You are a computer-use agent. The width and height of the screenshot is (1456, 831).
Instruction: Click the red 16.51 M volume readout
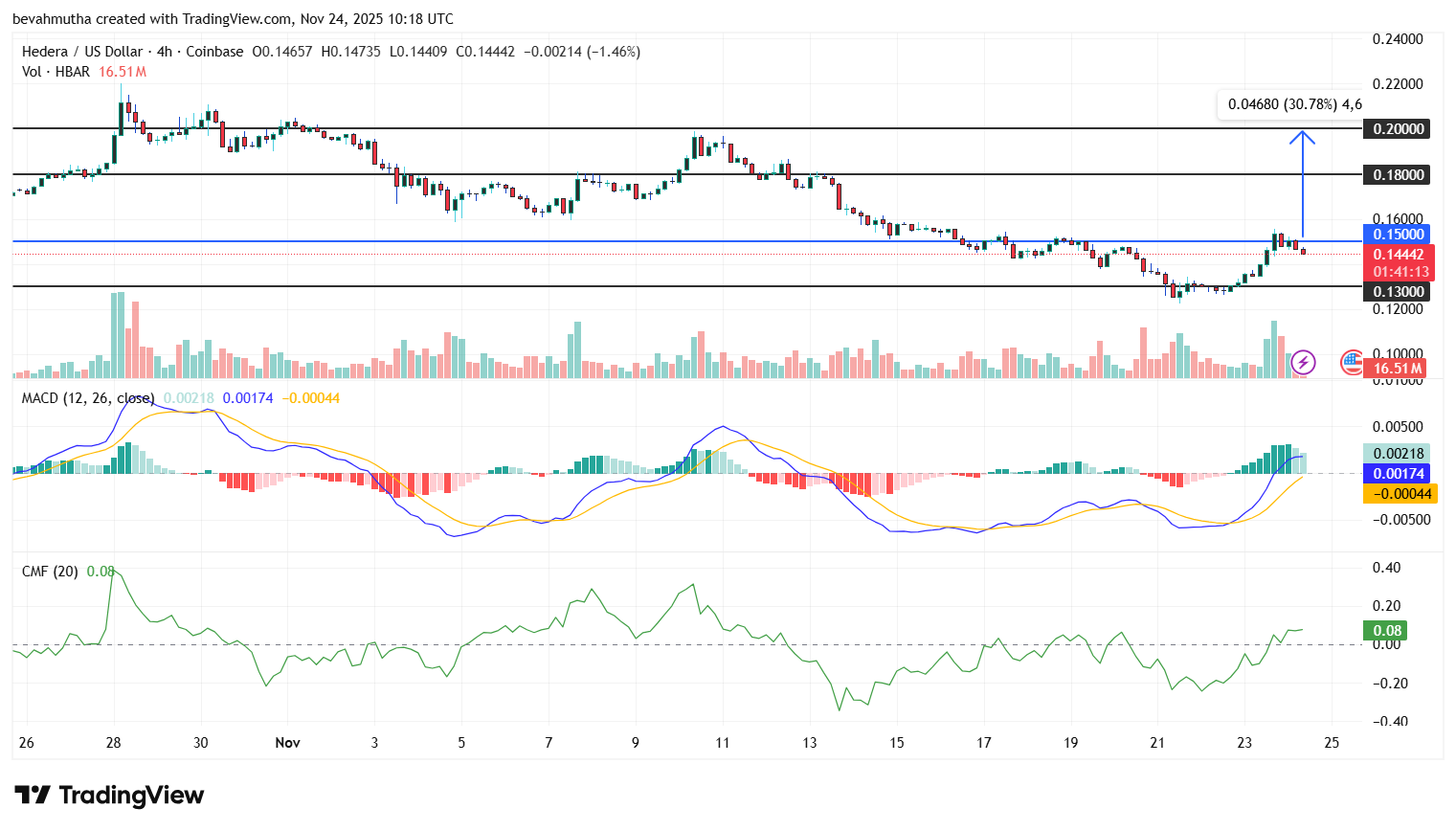(1397, 367)
